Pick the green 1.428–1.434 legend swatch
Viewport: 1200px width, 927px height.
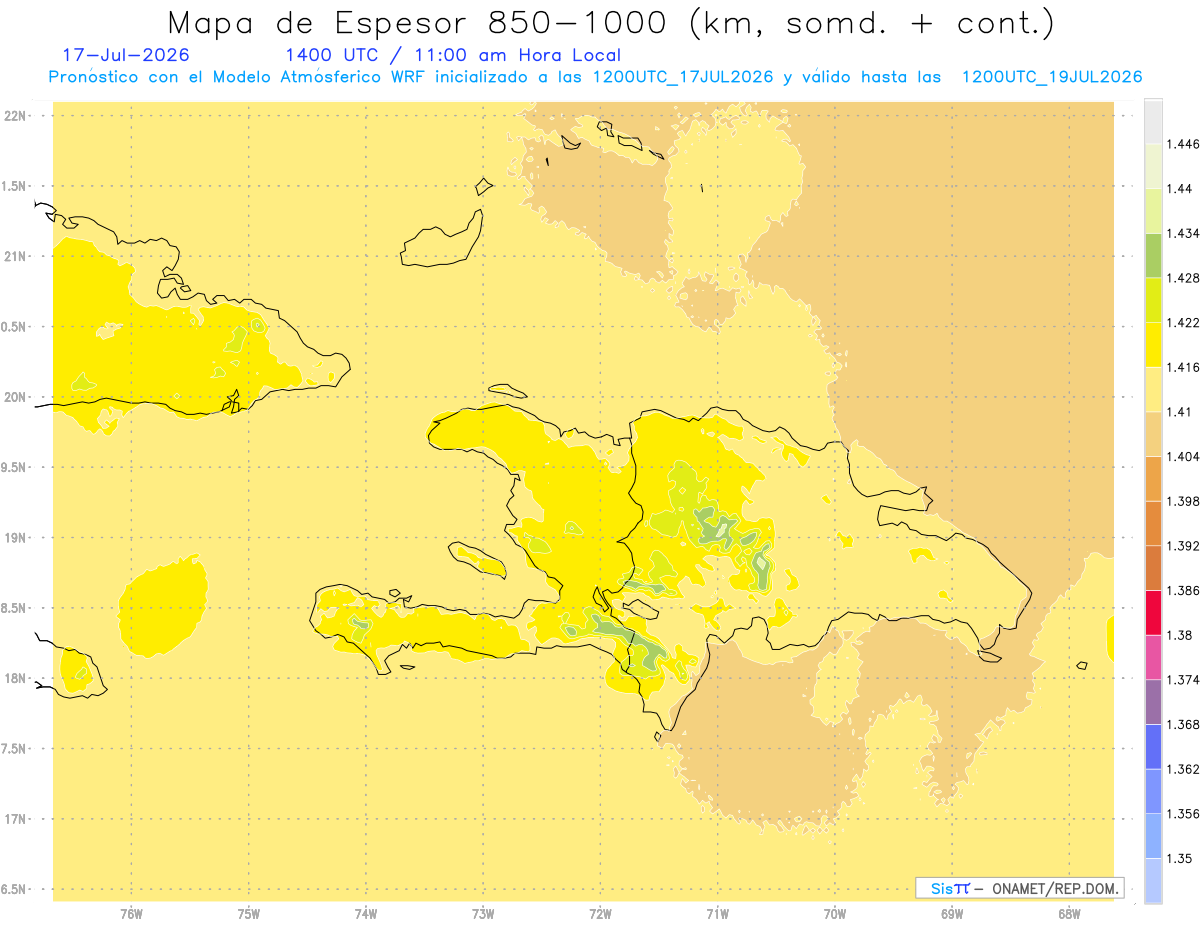click(1153, 255)
